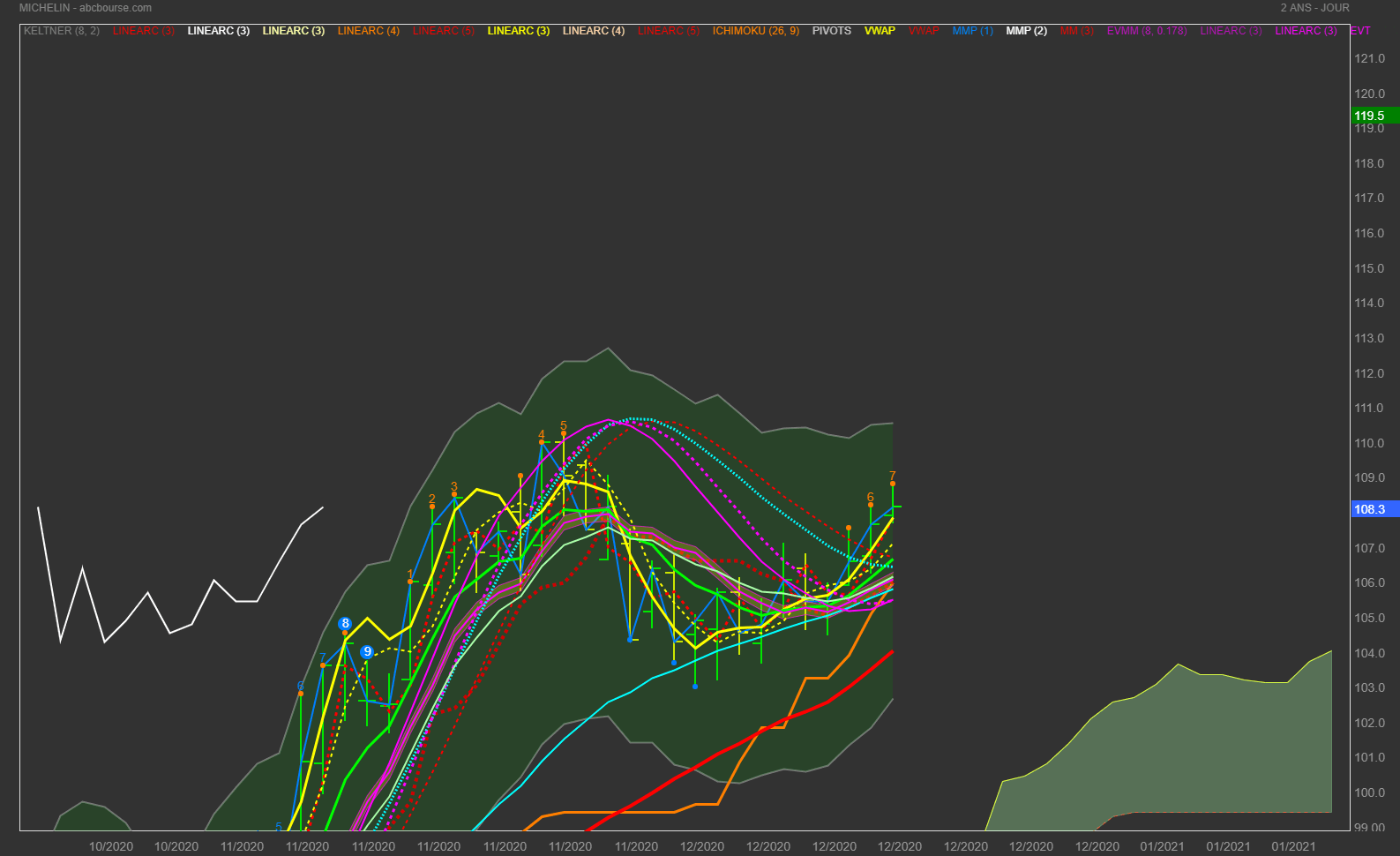Click the red VWAP legend label
This screenshot has width=1400, height=856.
(x=924, y=31)
